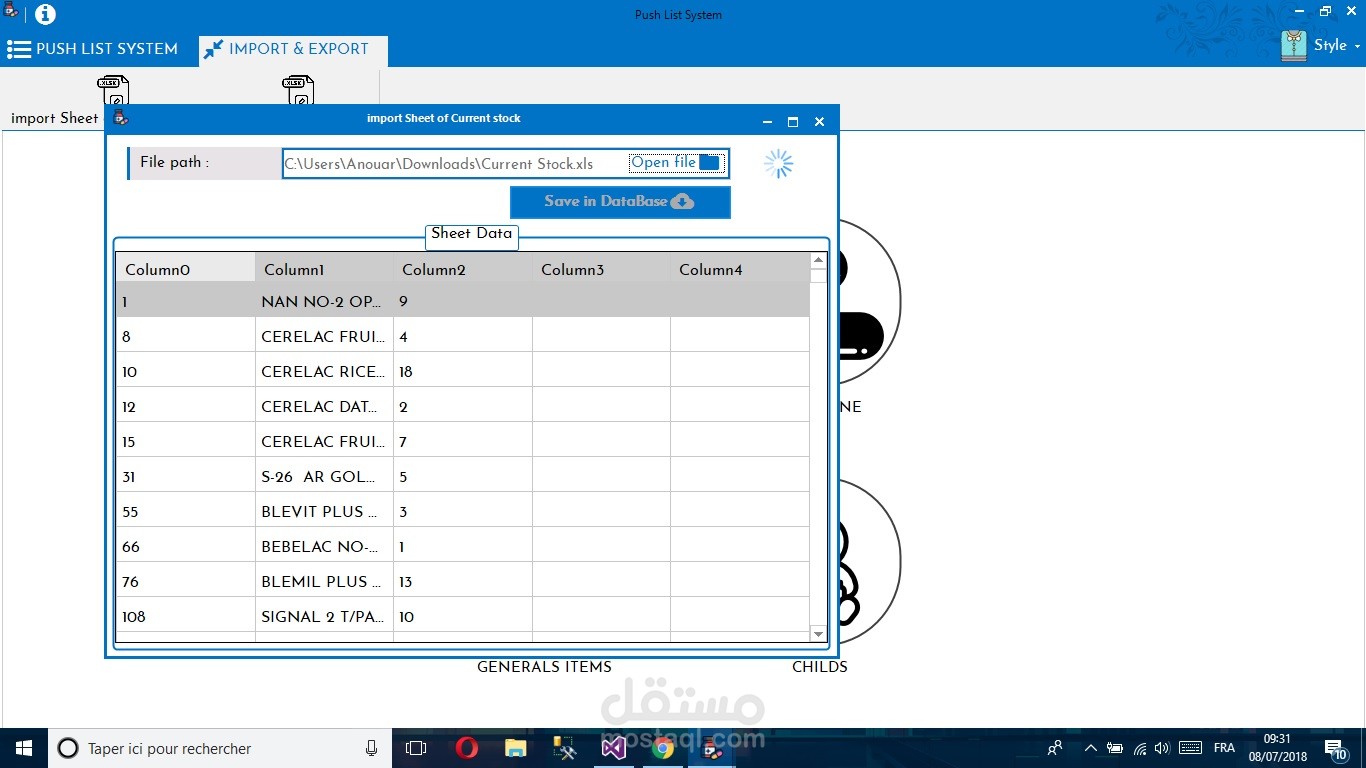Show hidden system tray icons
1366x768 pixels.
click(x=1090, y=748)
